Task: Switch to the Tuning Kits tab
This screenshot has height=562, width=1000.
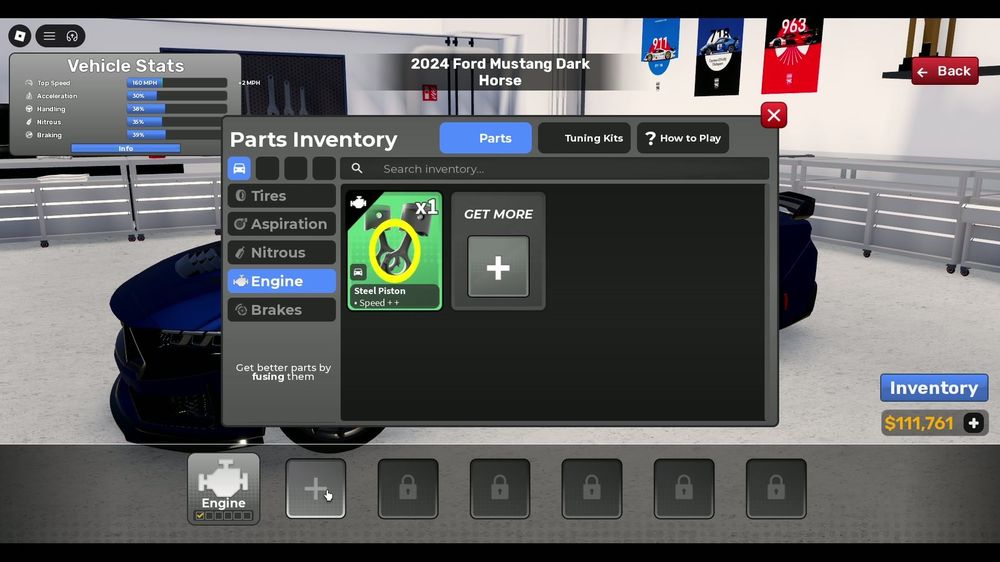Action: pyautogui.click(x=584, y=138)
